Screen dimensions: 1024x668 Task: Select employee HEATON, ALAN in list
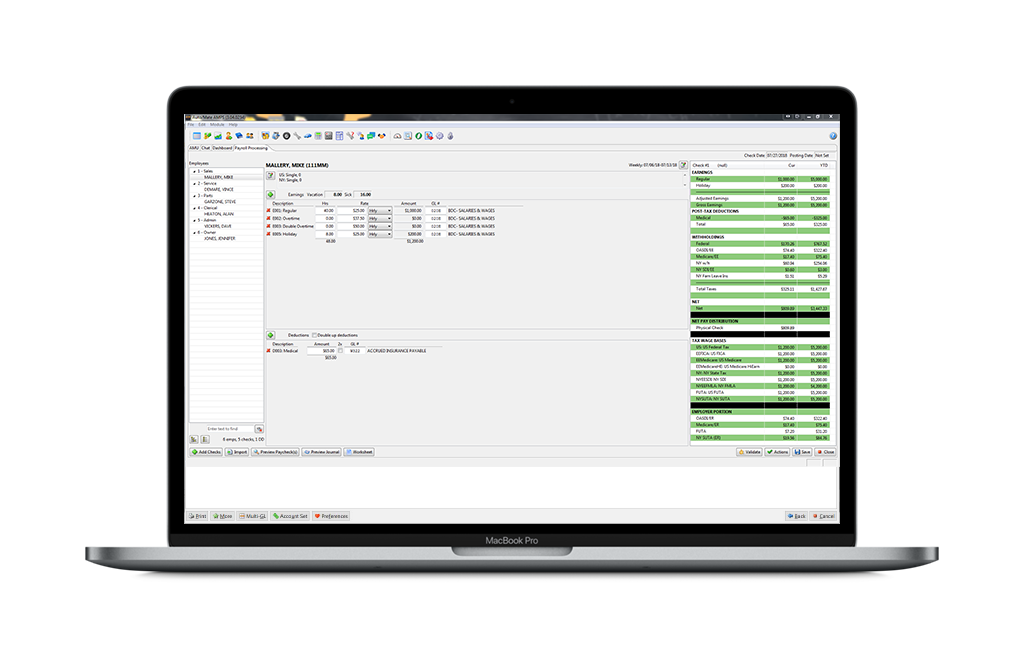pos(219,214)
